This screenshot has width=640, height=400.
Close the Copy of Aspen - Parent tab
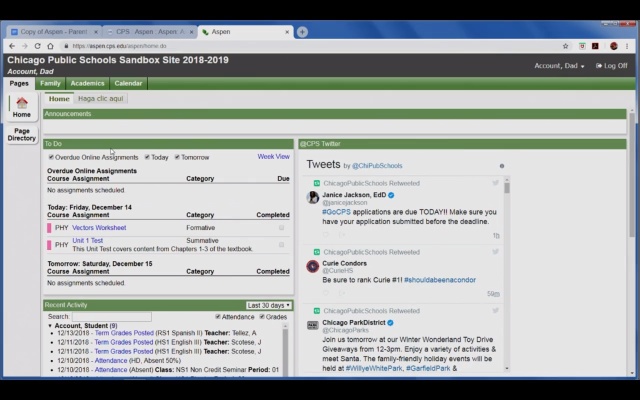click(x=96, y=32)
